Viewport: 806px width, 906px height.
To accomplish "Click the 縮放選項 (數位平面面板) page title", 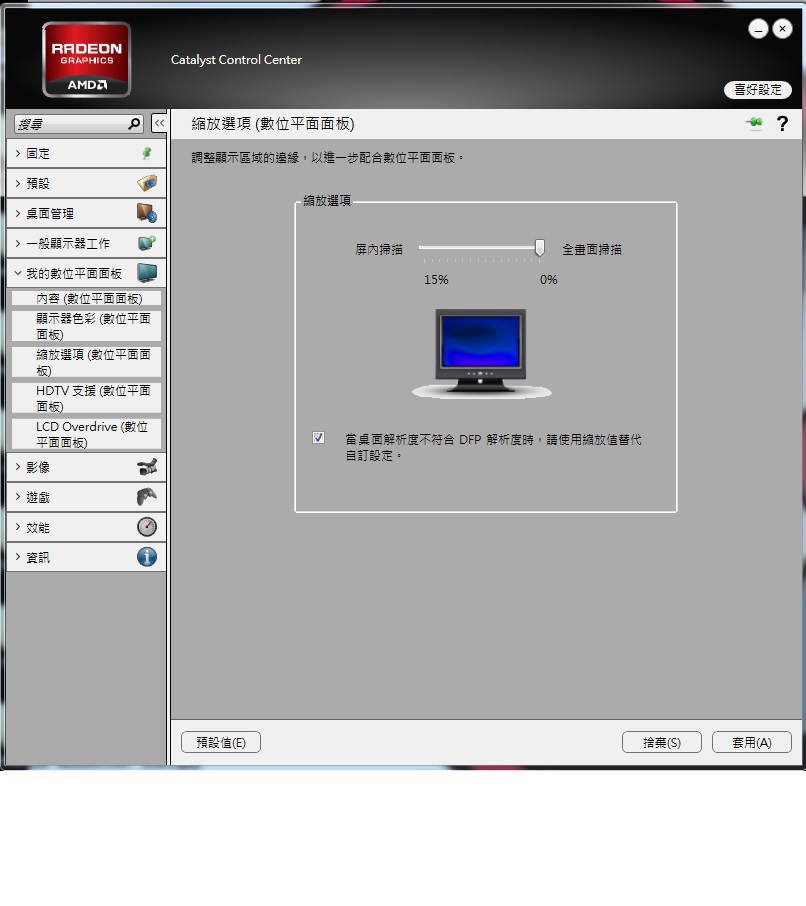I will point(273,124).
